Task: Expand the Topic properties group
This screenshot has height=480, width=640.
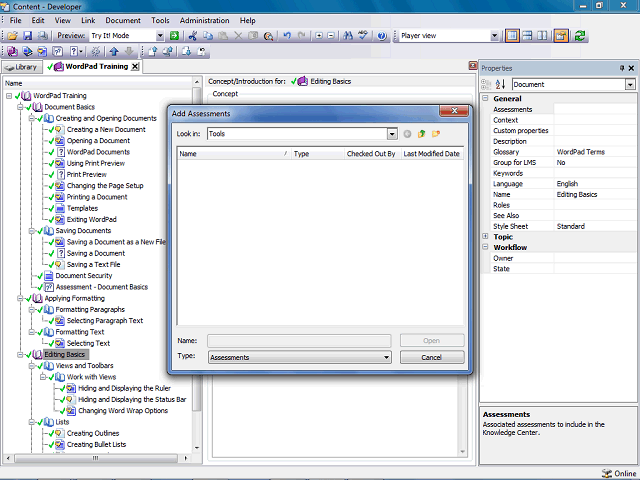Action: coord(485,236)
